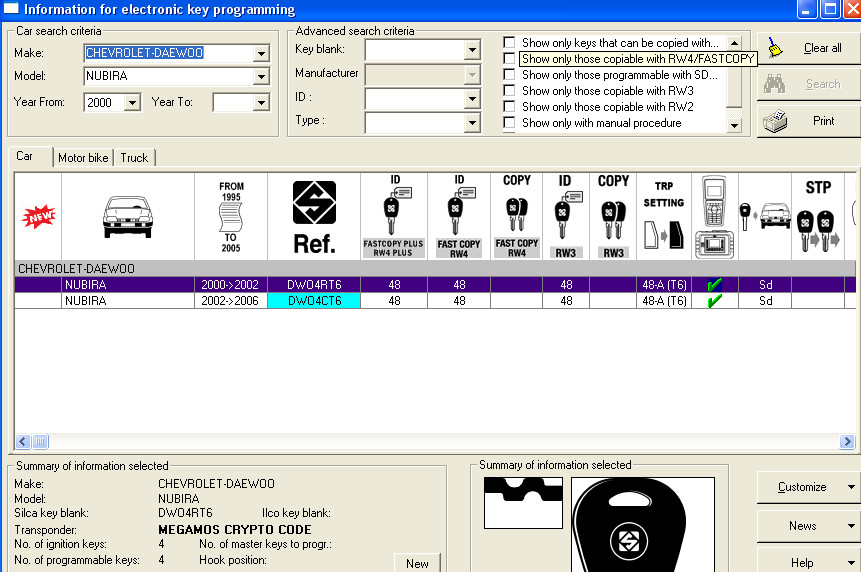Click the key blade profile image
Viewport: 861px width, 572px height.
coord(523,503)
